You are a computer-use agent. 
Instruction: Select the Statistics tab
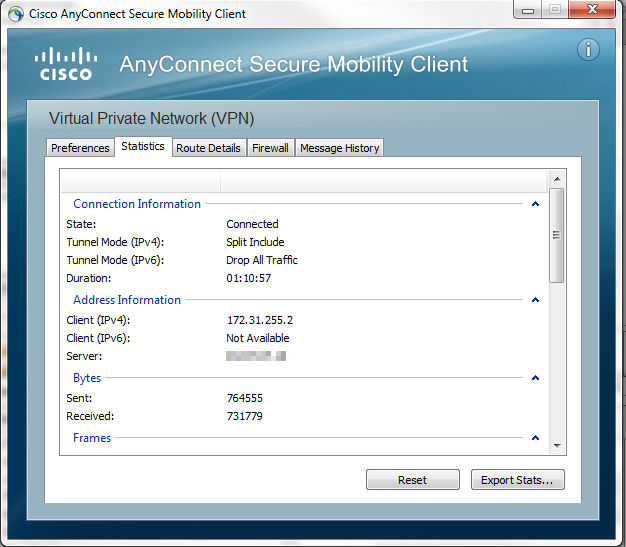point(143,147)
